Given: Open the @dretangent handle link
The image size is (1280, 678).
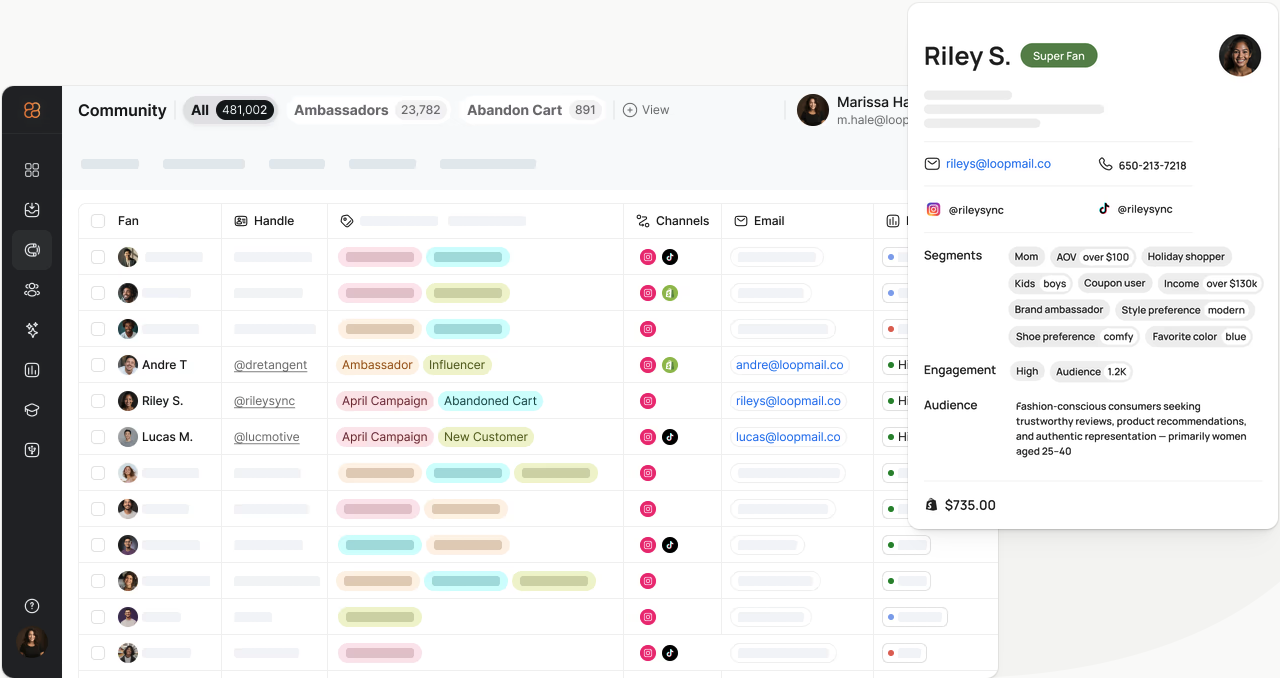Looking at the screenshot, I should tap(270, 365).
